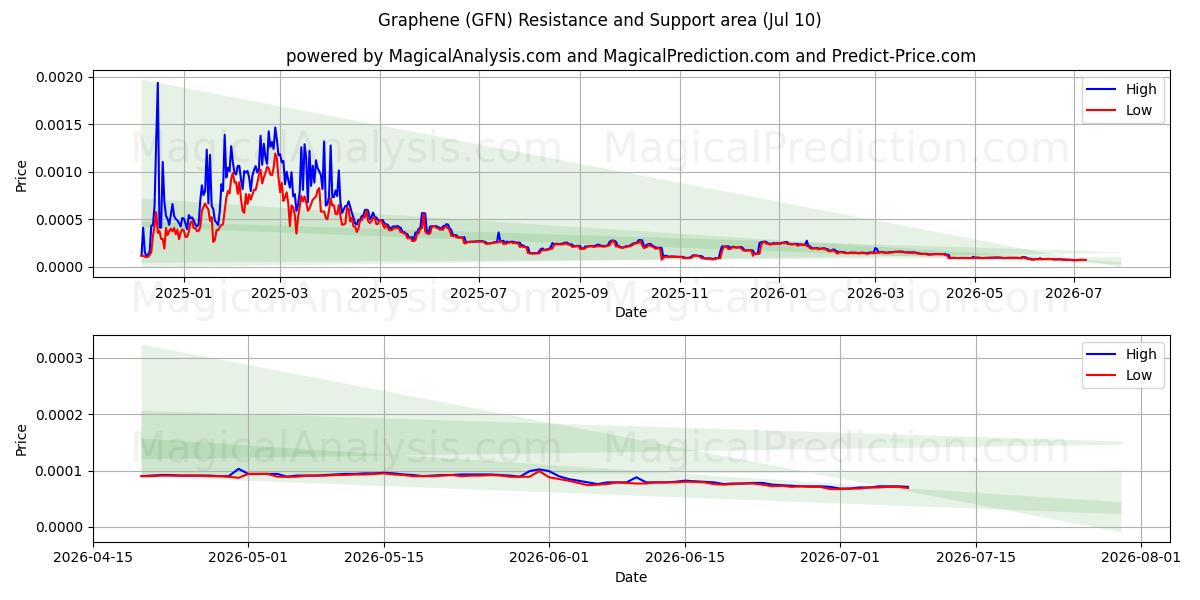This screenshot has height=600, width=1200.
Task: Click the '0.0010' y-axis tick label
Action: click(60, 172)
